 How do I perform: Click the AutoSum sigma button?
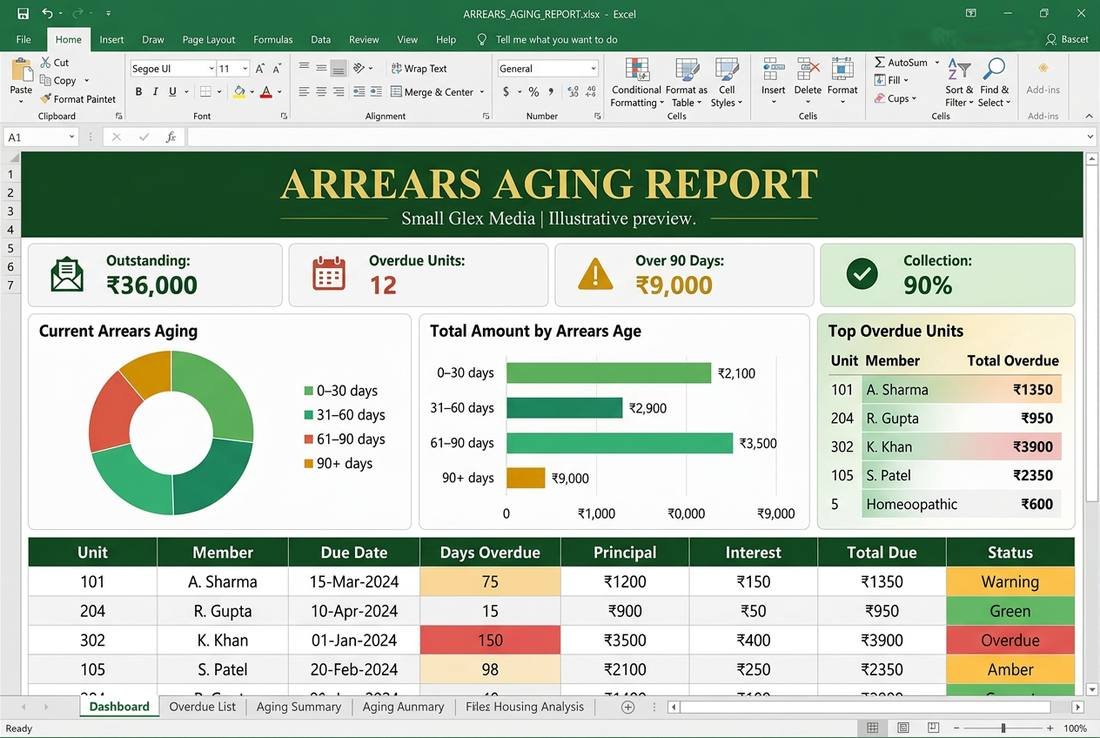(x=901, y=62)
